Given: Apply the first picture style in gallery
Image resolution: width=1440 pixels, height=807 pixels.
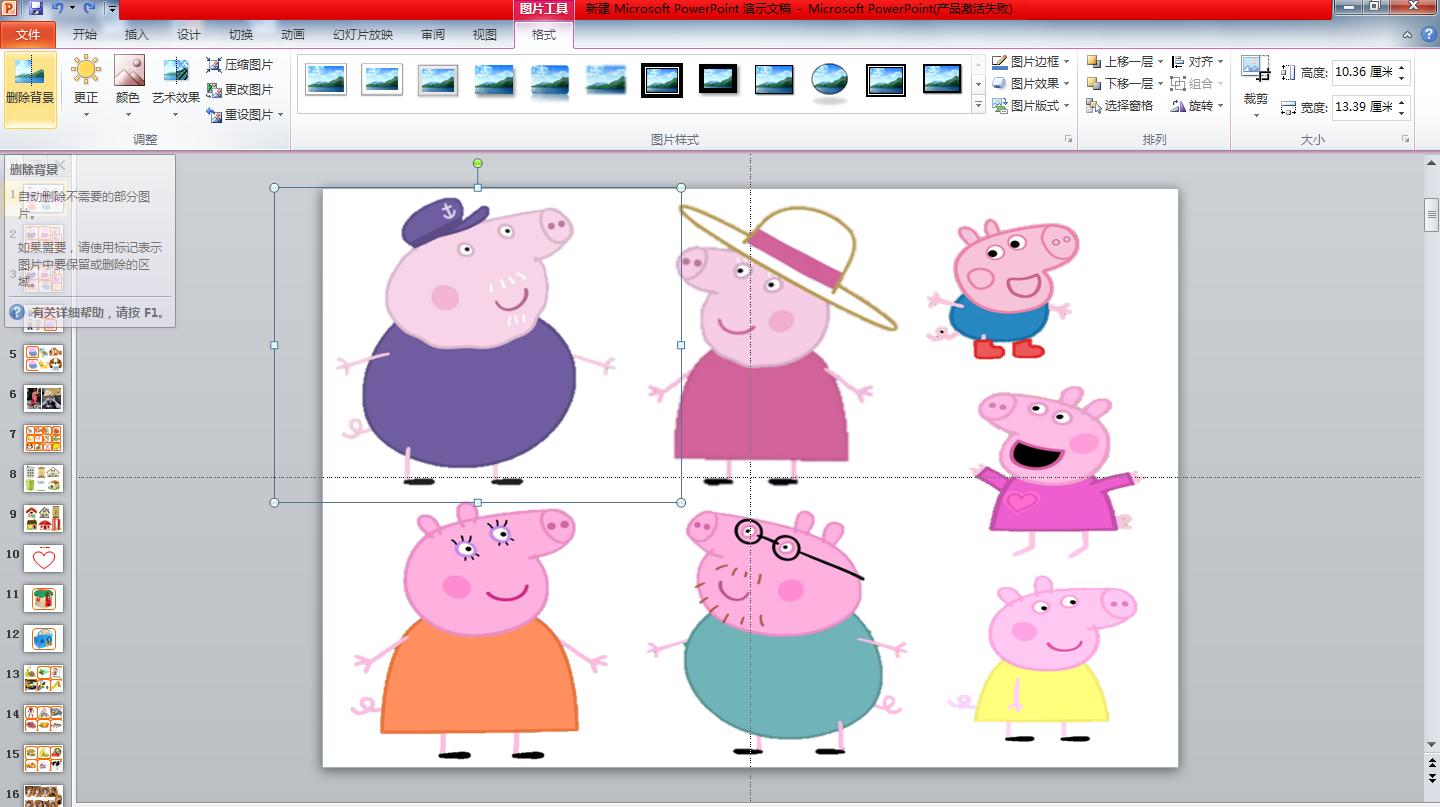Looking at the screenshot, I should pyautogui.click(x=326, y=80).
